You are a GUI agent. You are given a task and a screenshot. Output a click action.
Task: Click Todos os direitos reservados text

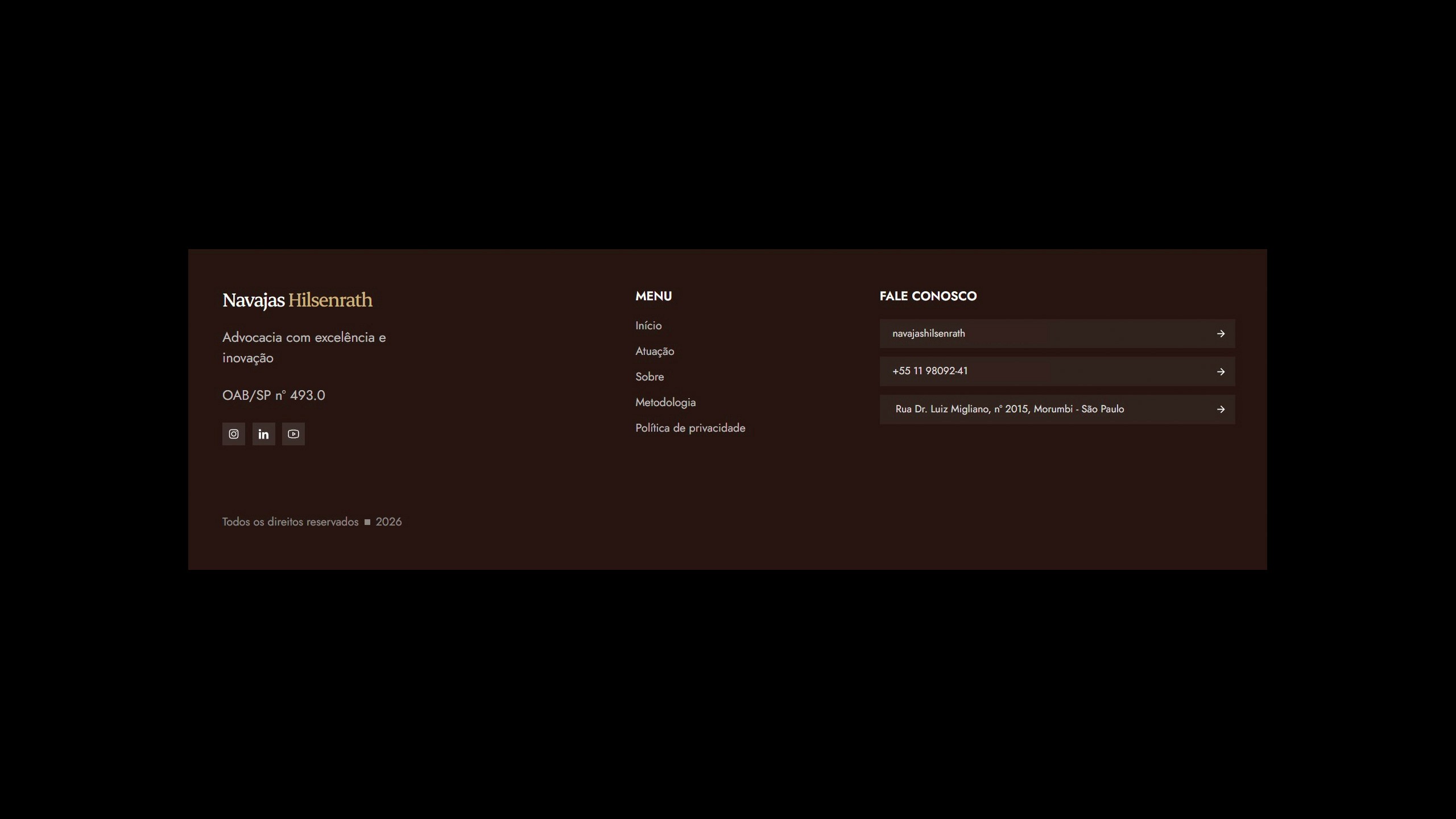click(x=290, y=522)
